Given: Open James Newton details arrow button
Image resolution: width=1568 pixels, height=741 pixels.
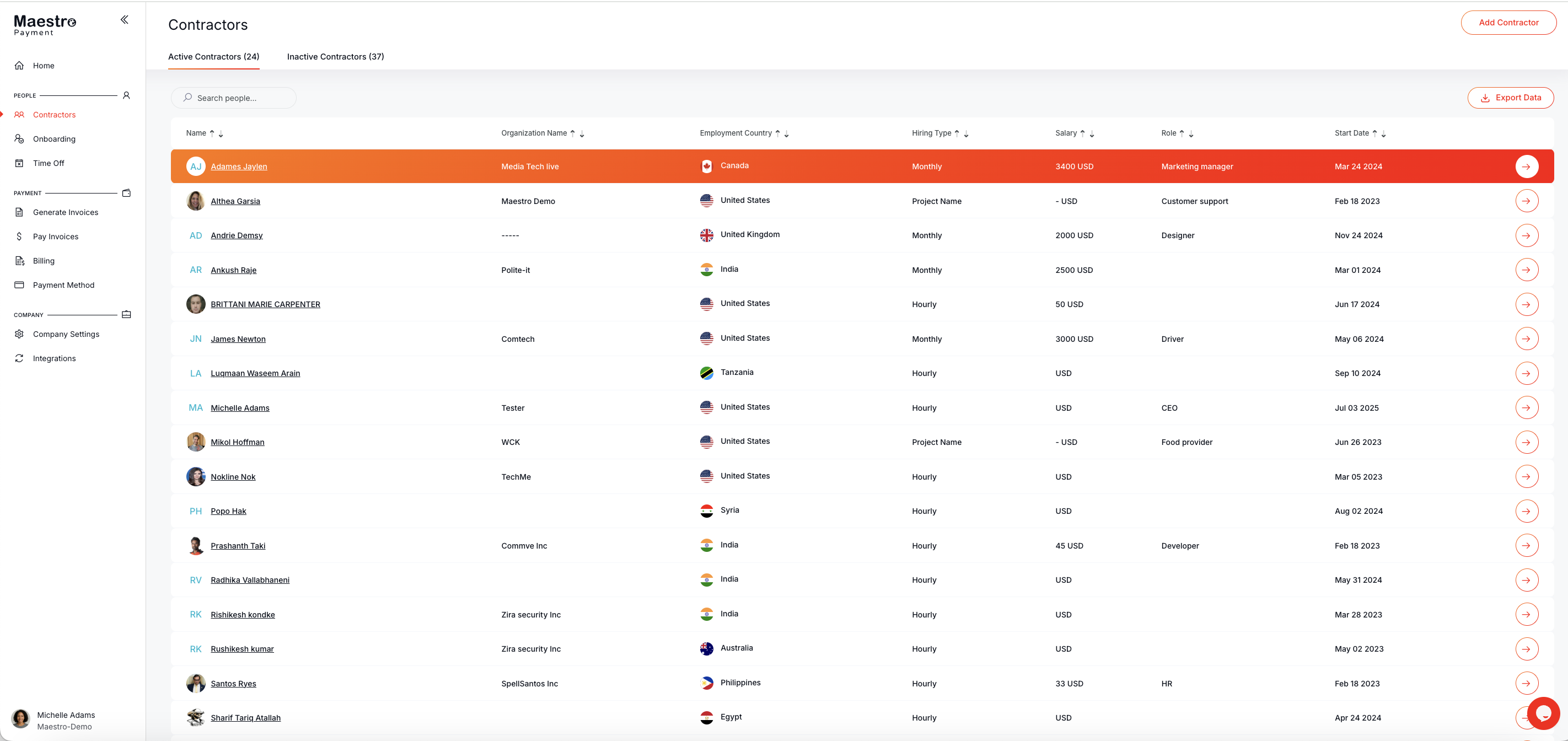Looking at the screenshot, I should click(x=1526, y=339).
